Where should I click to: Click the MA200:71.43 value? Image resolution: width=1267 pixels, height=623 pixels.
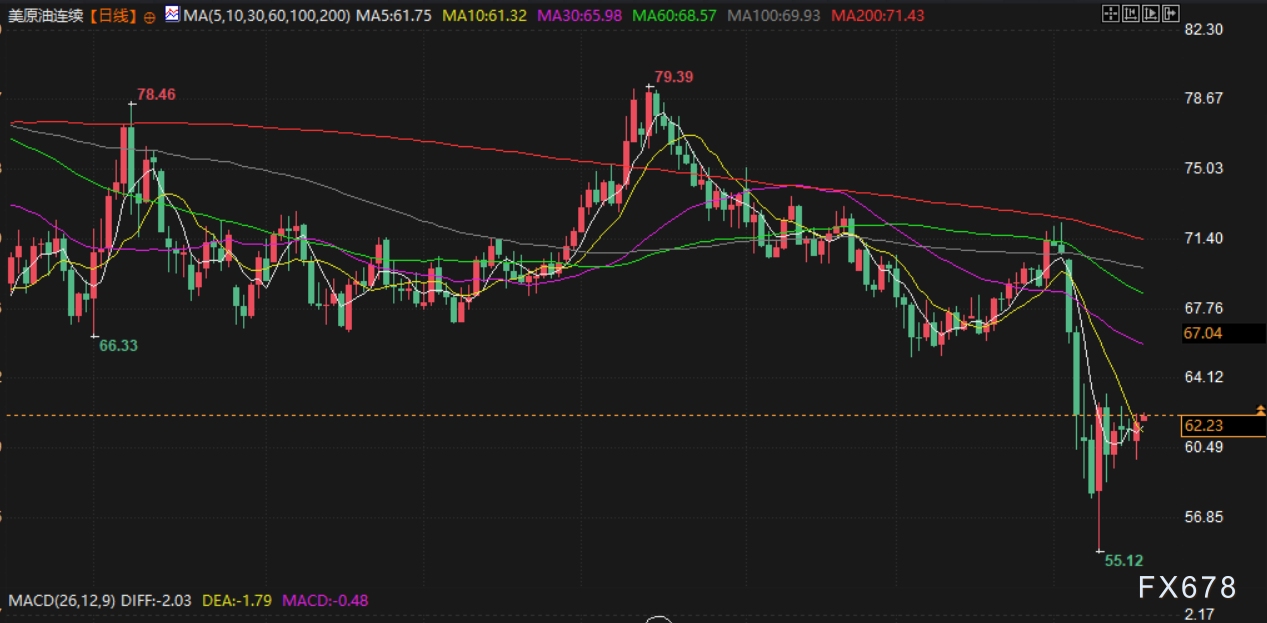click(877, 15)
